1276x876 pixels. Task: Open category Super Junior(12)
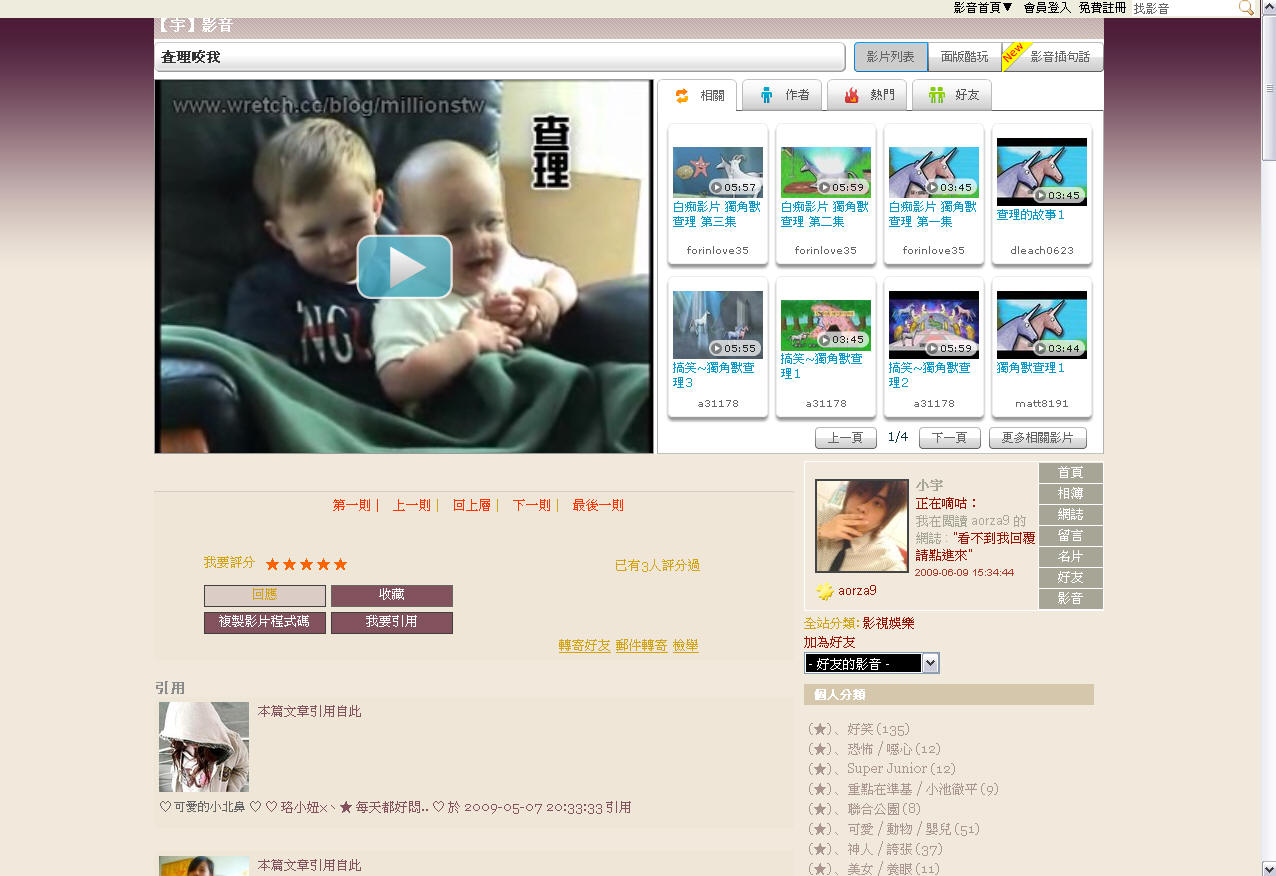click(901, 769)
